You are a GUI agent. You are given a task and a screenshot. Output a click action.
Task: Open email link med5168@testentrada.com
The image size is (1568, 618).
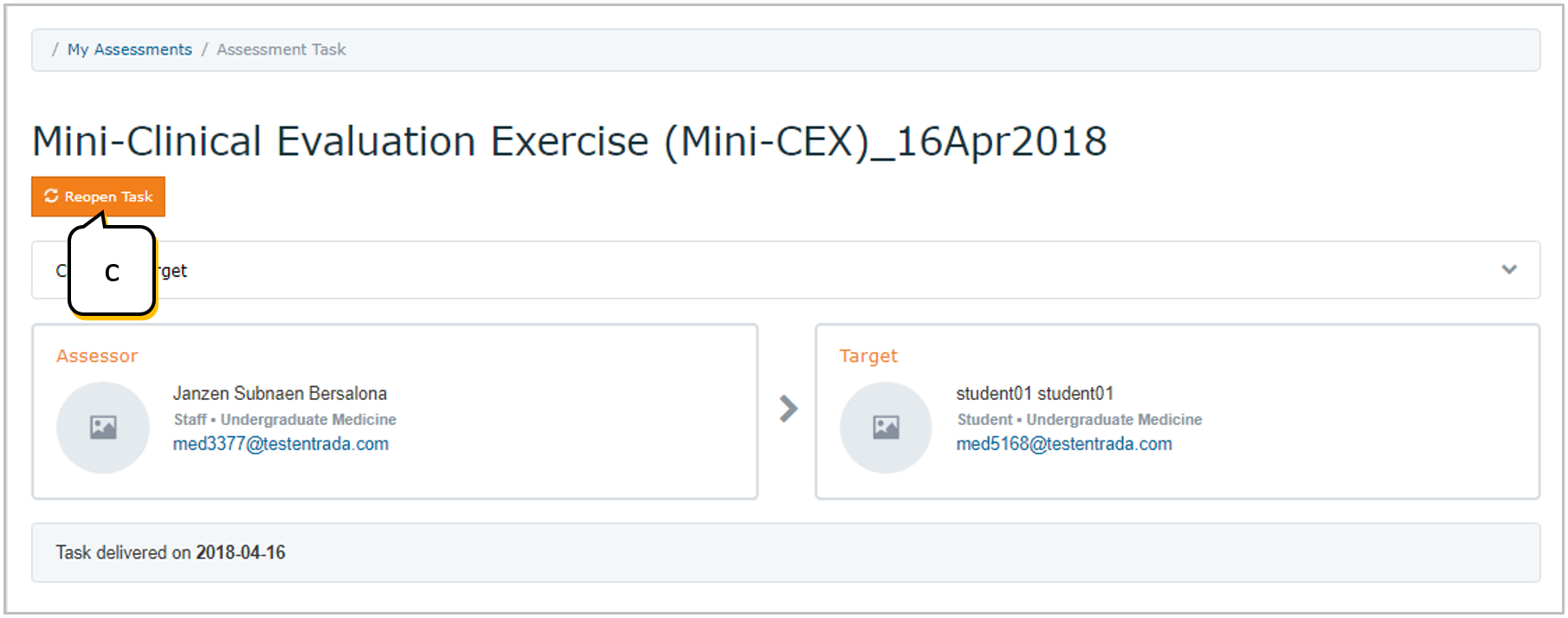tap(1064, 444)
